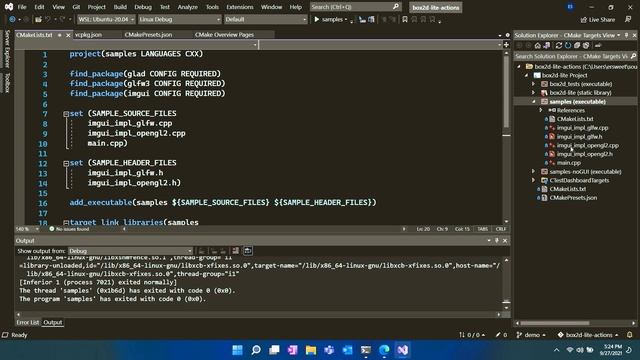
Task: Pin the Solution Explorer panel
Action: [x=627, y=36]
